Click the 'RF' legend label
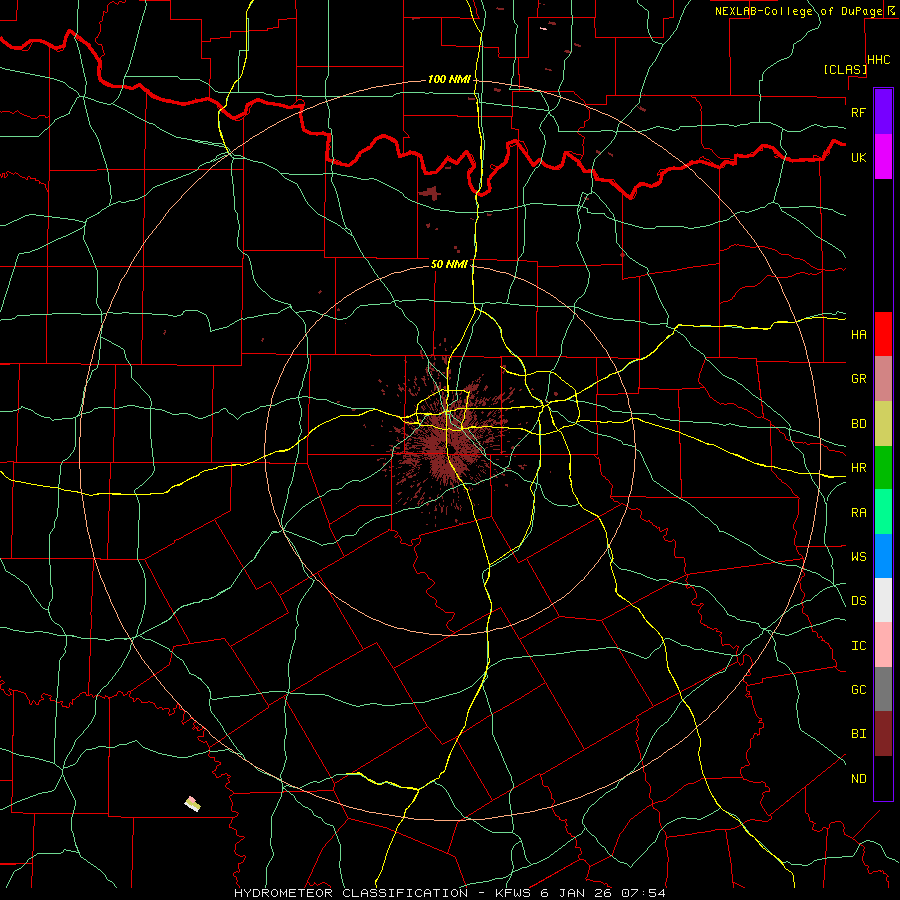The height and width of the screenshot is (900, 900). 858,112
